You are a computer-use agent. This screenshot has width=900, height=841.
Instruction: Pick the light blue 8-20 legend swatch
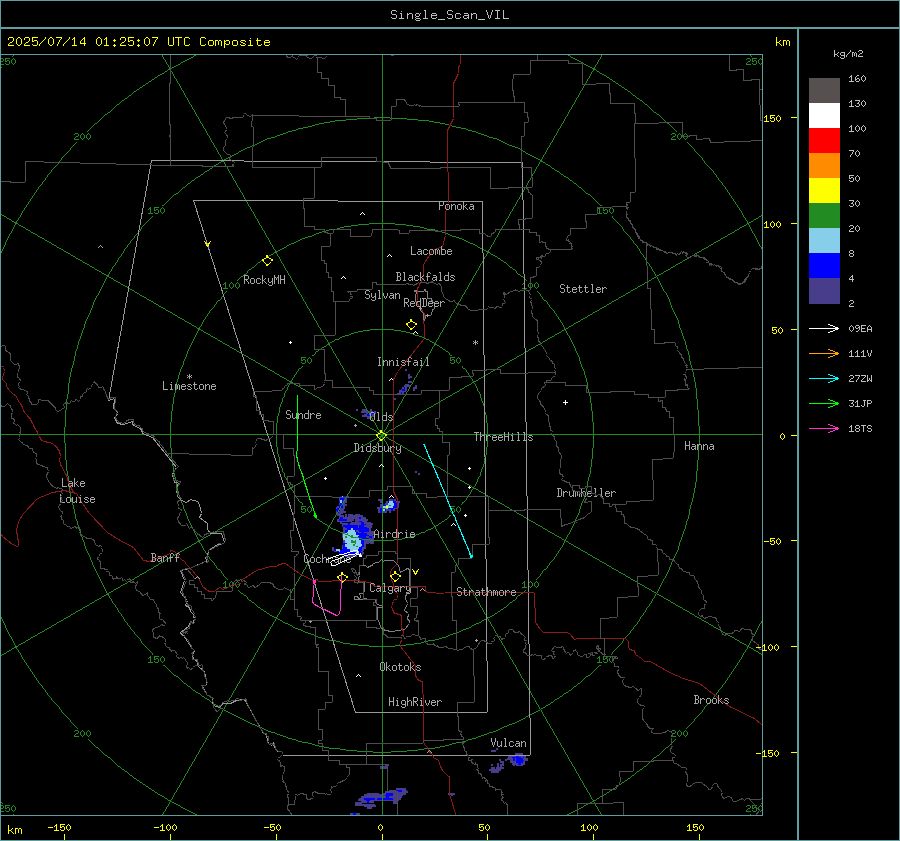(x=824, y=241)
